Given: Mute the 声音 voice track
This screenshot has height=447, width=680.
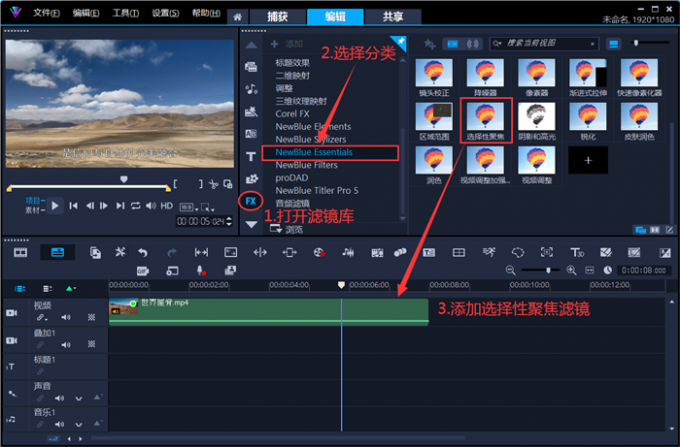Looking at the screenshot, I should [57, 396].
